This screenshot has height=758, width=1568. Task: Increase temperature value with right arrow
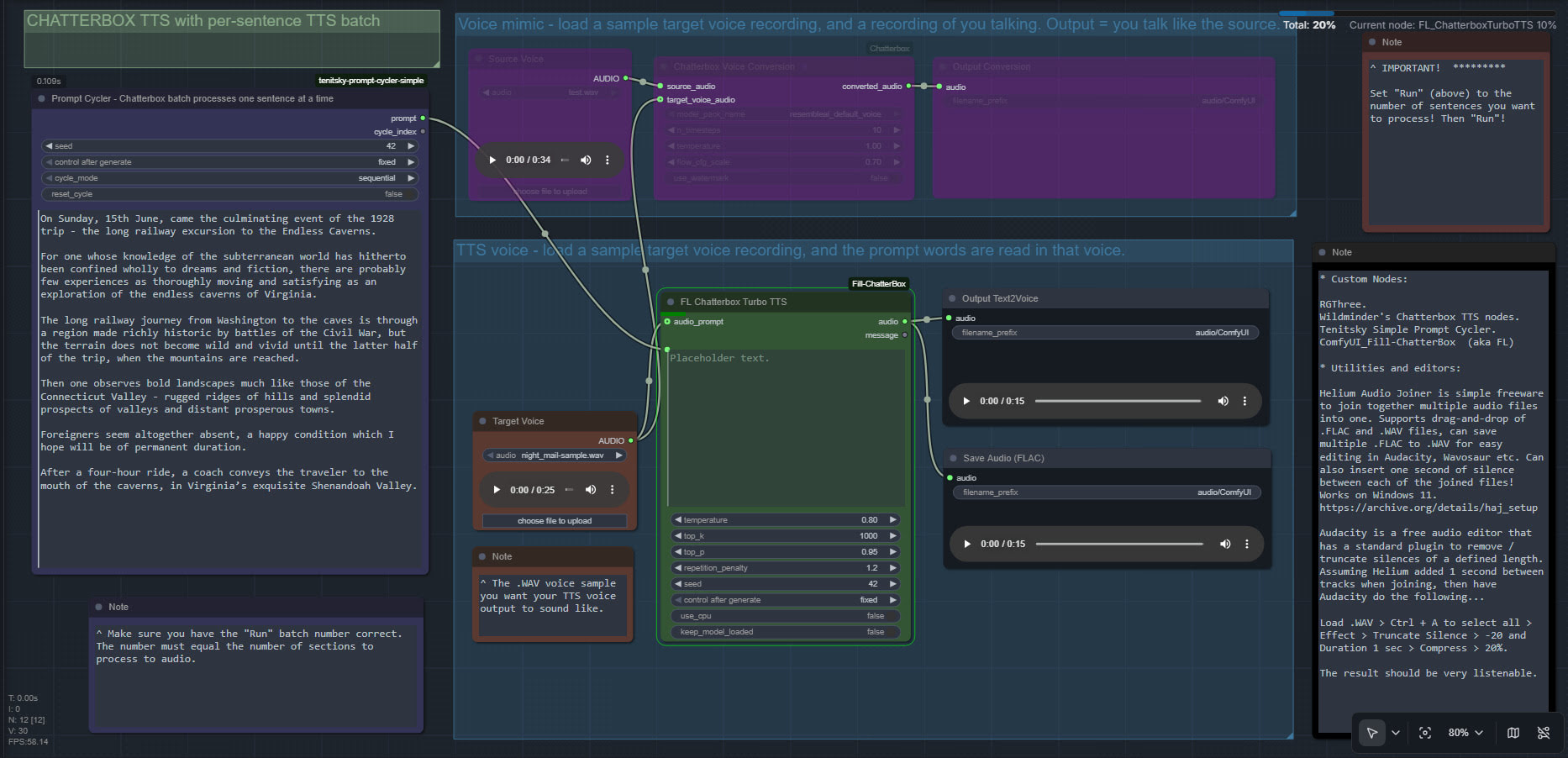point(892,520)
